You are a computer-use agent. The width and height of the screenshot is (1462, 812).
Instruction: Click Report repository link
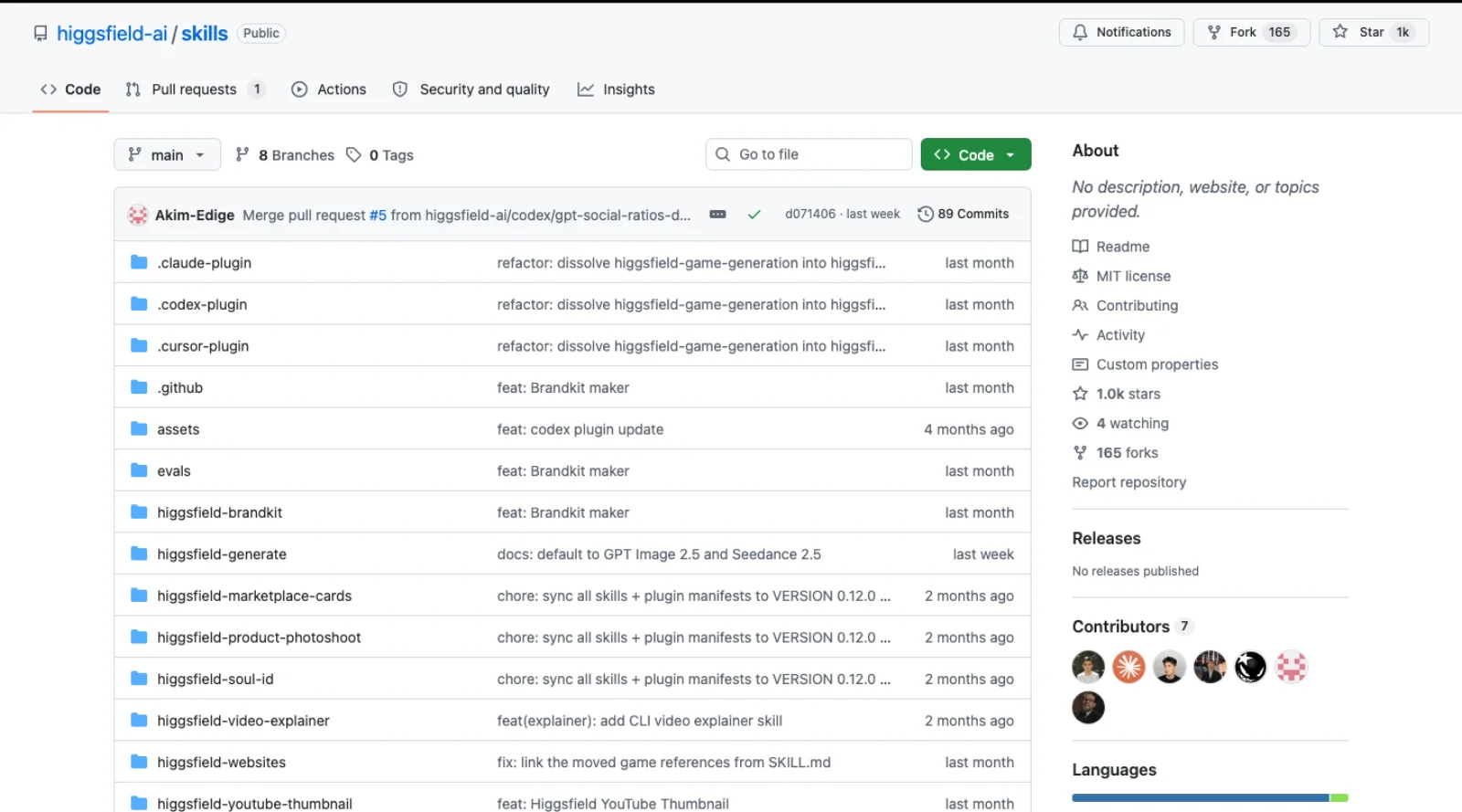pos(1129,482)
